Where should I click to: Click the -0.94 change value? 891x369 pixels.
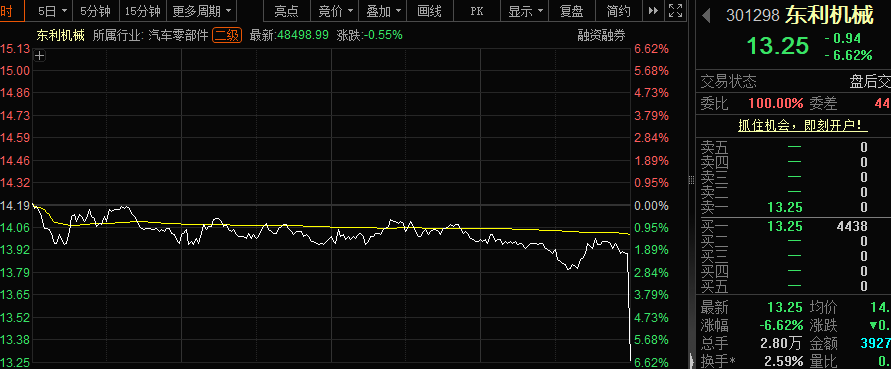coord(842,39)
